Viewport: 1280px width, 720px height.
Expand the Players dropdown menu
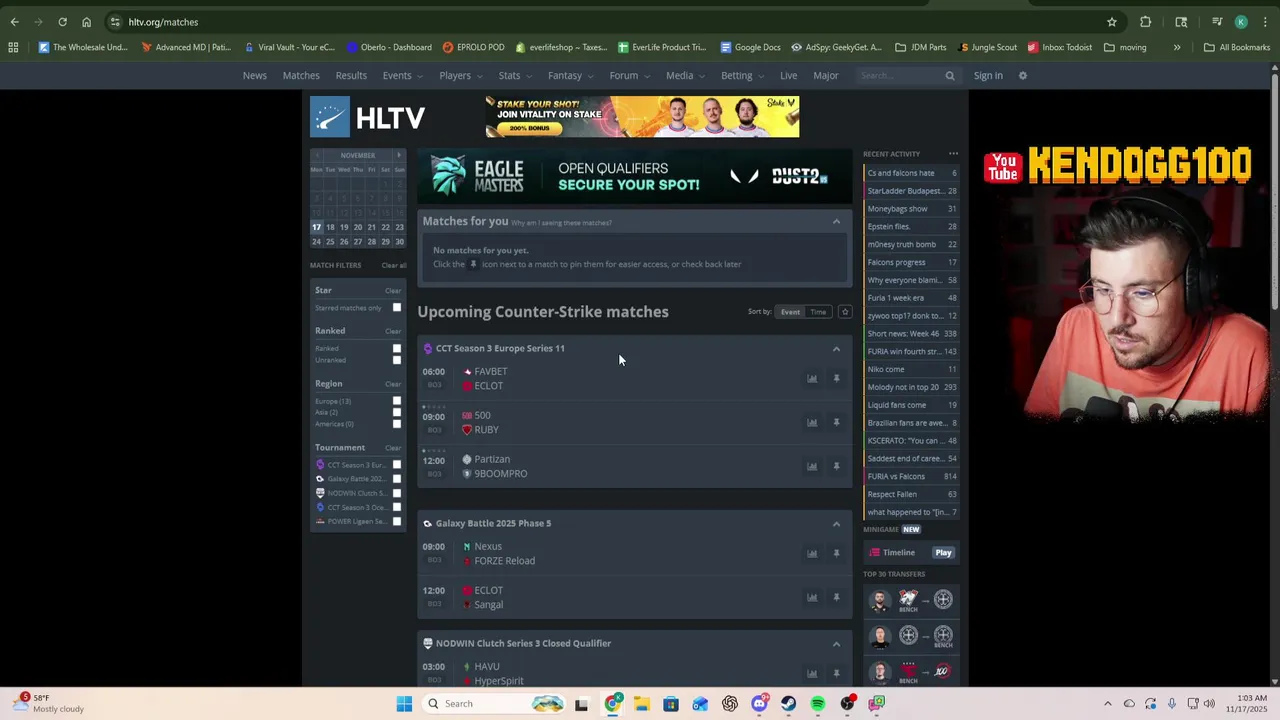[x=460, y=76]
